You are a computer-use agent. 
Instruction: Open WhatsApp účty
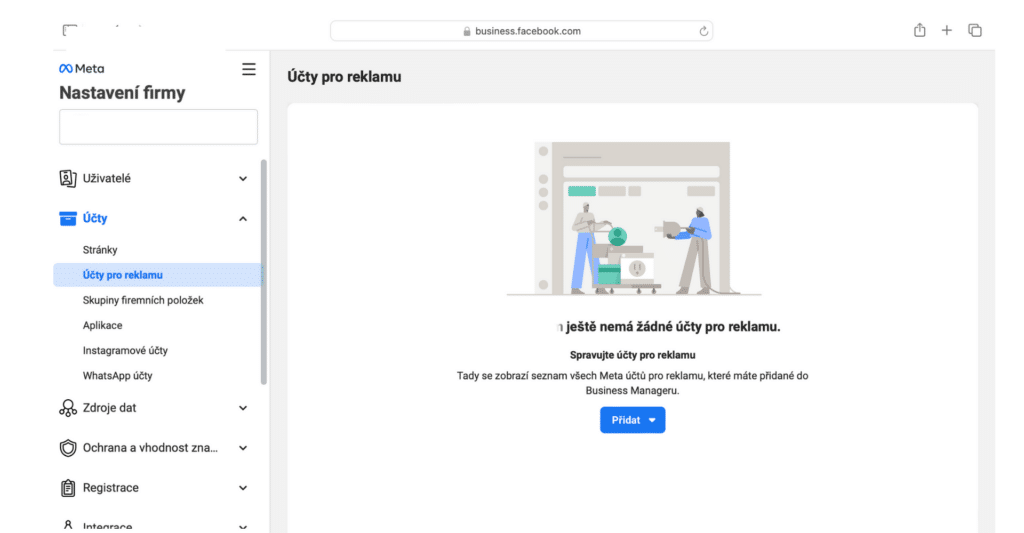pyautogui.click(x=118, y=376)
